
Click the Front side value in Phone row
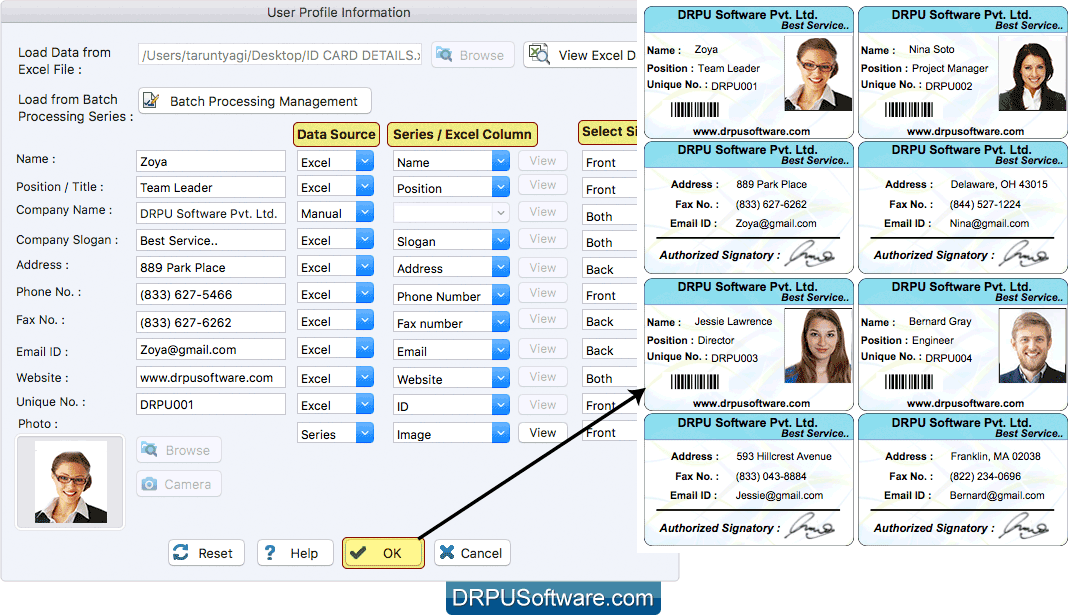609,296
